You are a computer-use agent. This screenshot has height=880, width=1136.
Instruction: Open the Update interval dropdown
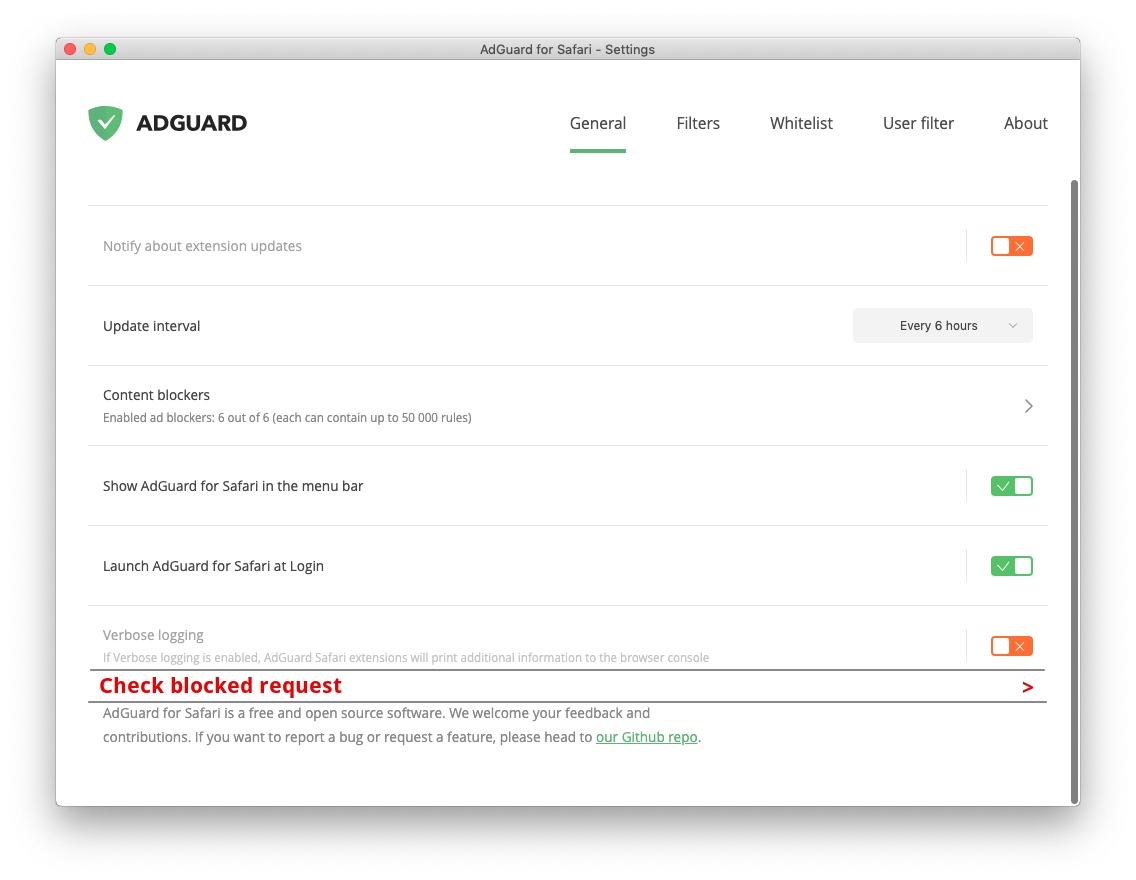[943, 326]
